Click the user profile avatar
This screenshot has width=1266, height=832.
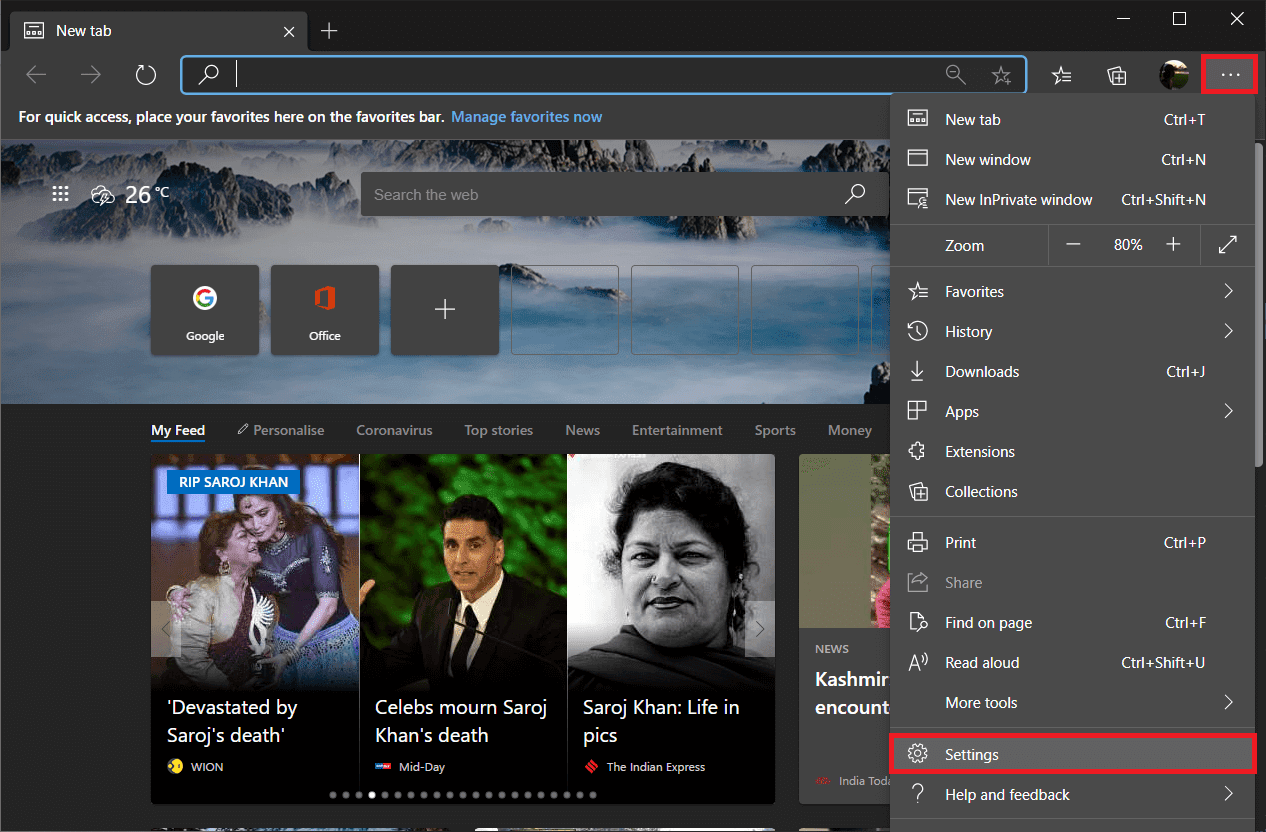coord(1173,75)
